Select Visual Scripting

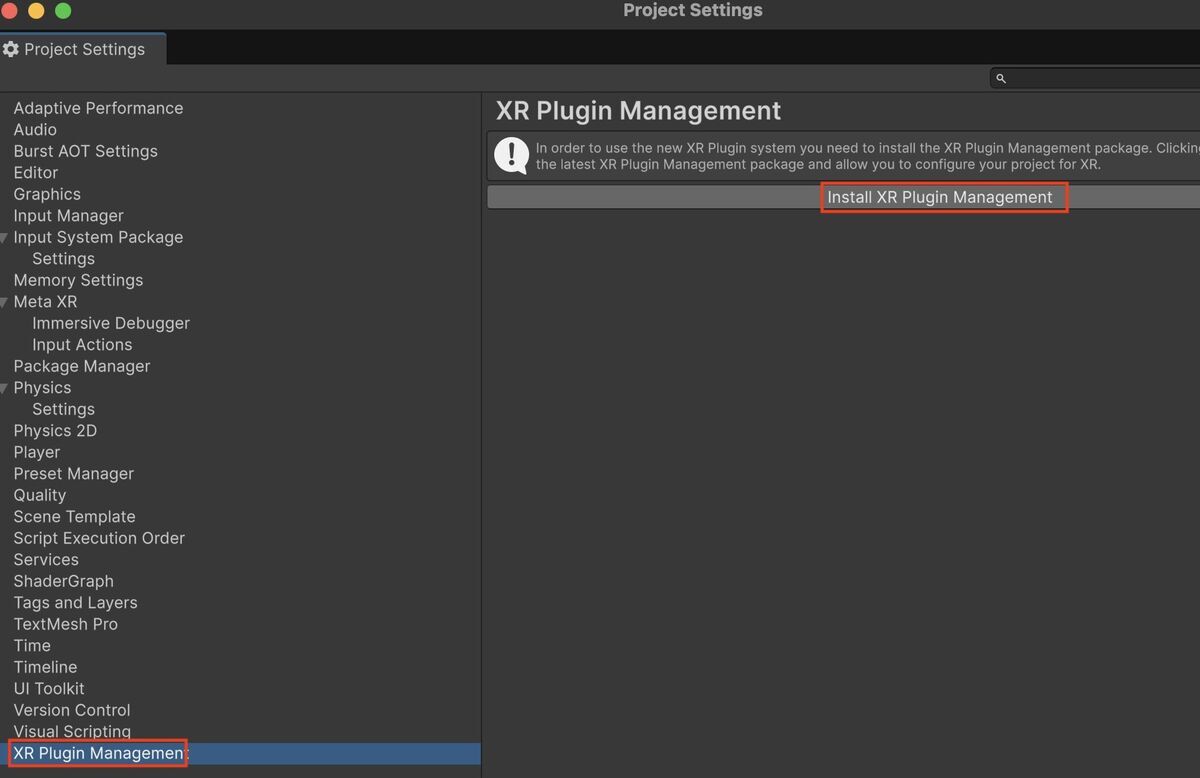pyautogui.click(x=72, y=732)
